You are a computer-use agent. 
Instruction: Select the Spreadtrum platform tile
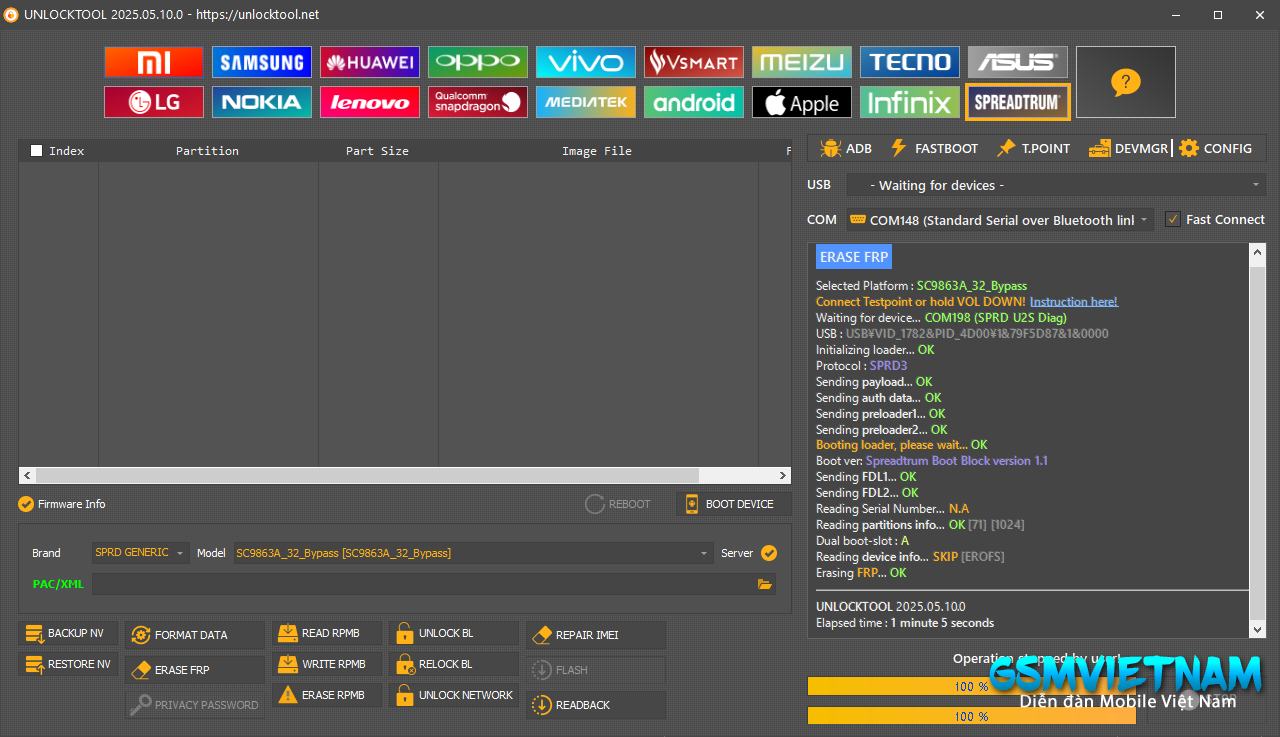point(1018,102)
